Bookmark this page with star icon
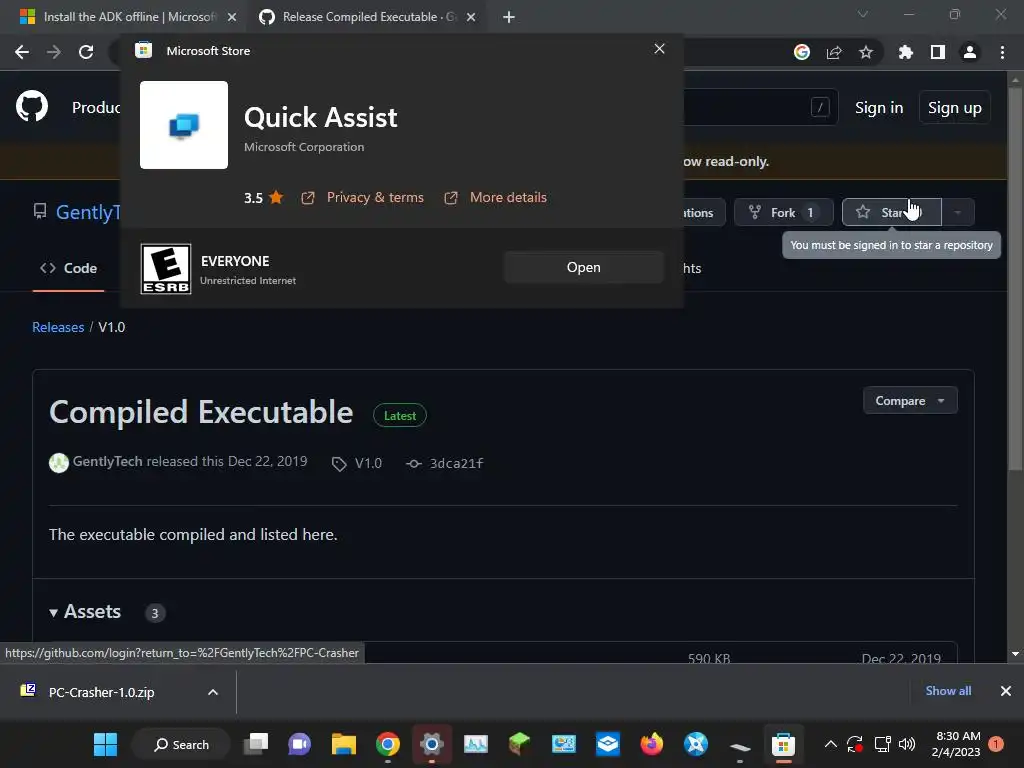The height and width of the screenshot is (768, 1024). [x=866, y=52]
